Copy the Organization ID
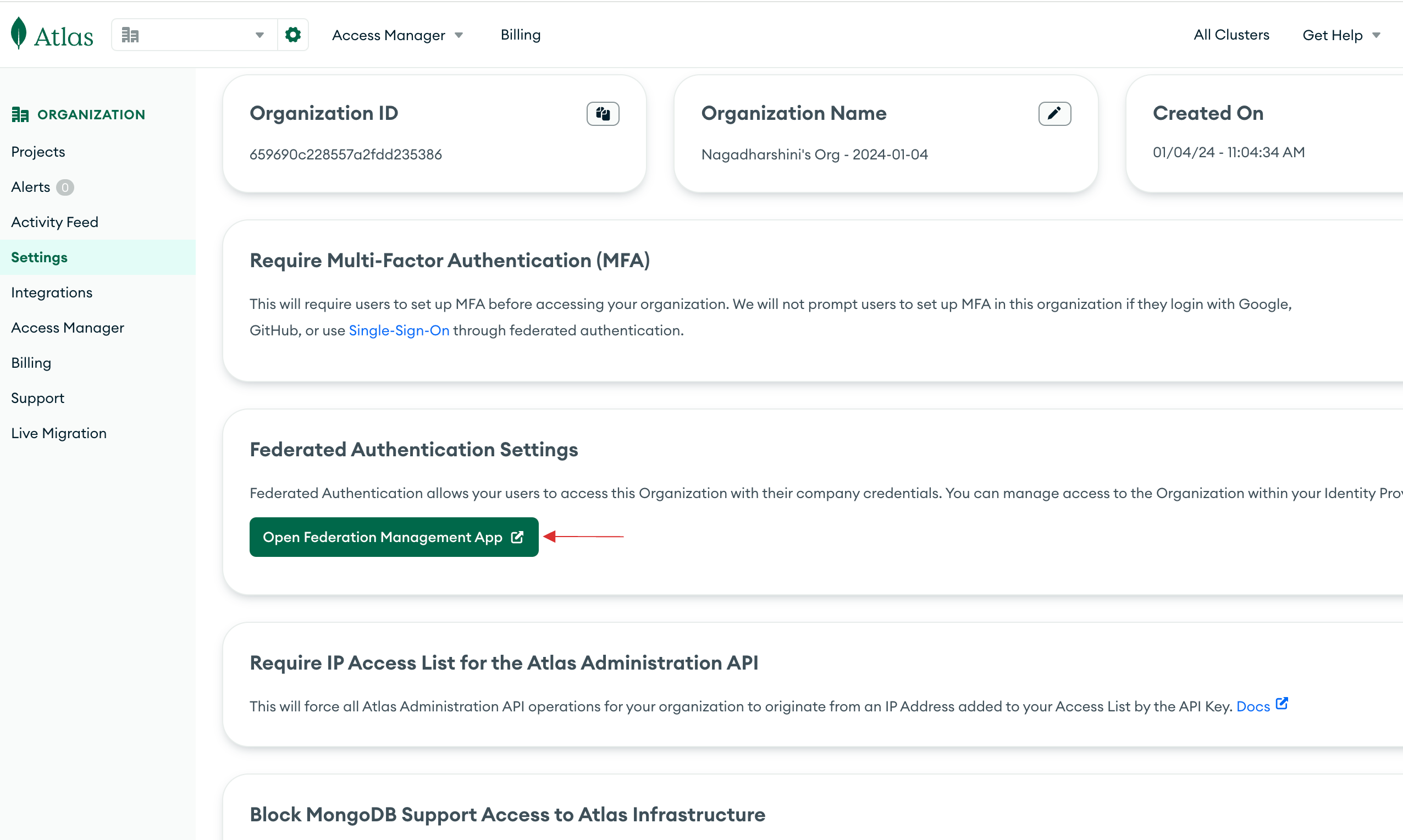 pyautogui.click(x=603, y=114)
